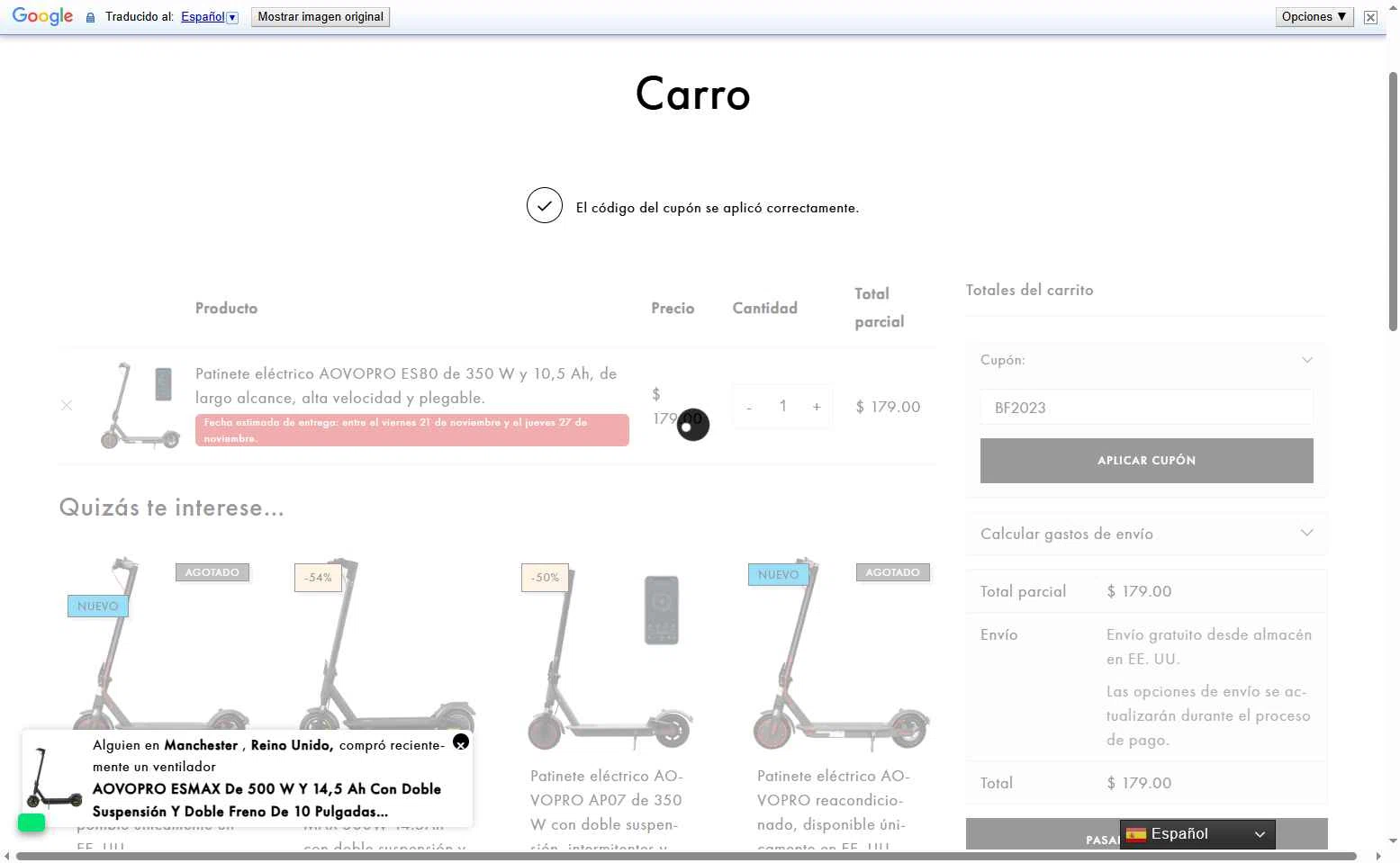Click the padlock icon beside Traducido al

click(90, 17)
